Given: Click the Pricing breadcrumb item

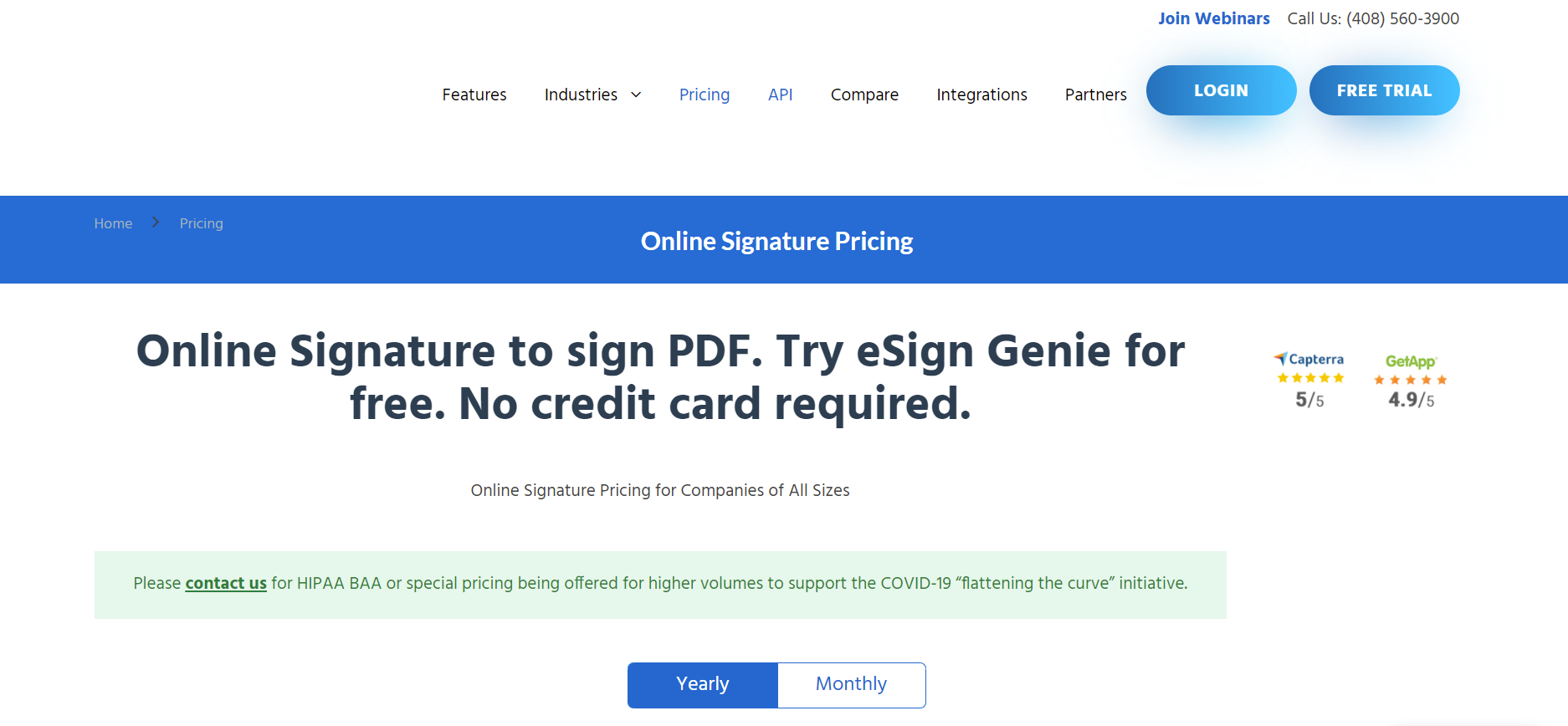Looking at the screenshot, I should click(201, 222).
